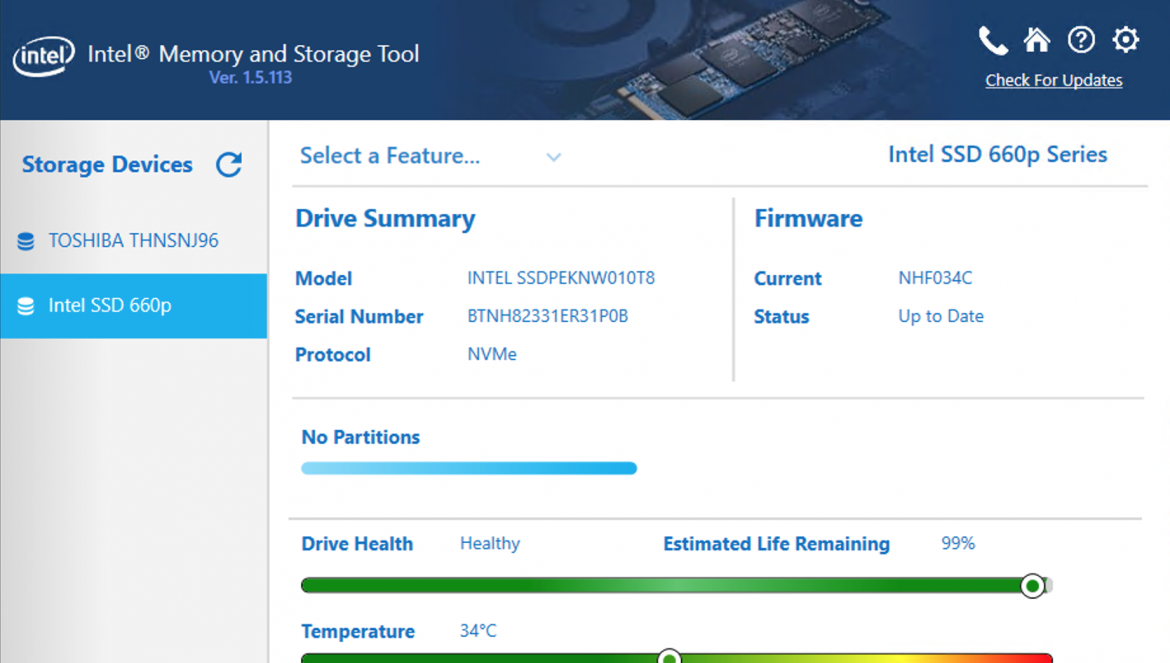Click the Healthy drive health value
This screenshot has height=663, width=1170.
tap(489, 544)
